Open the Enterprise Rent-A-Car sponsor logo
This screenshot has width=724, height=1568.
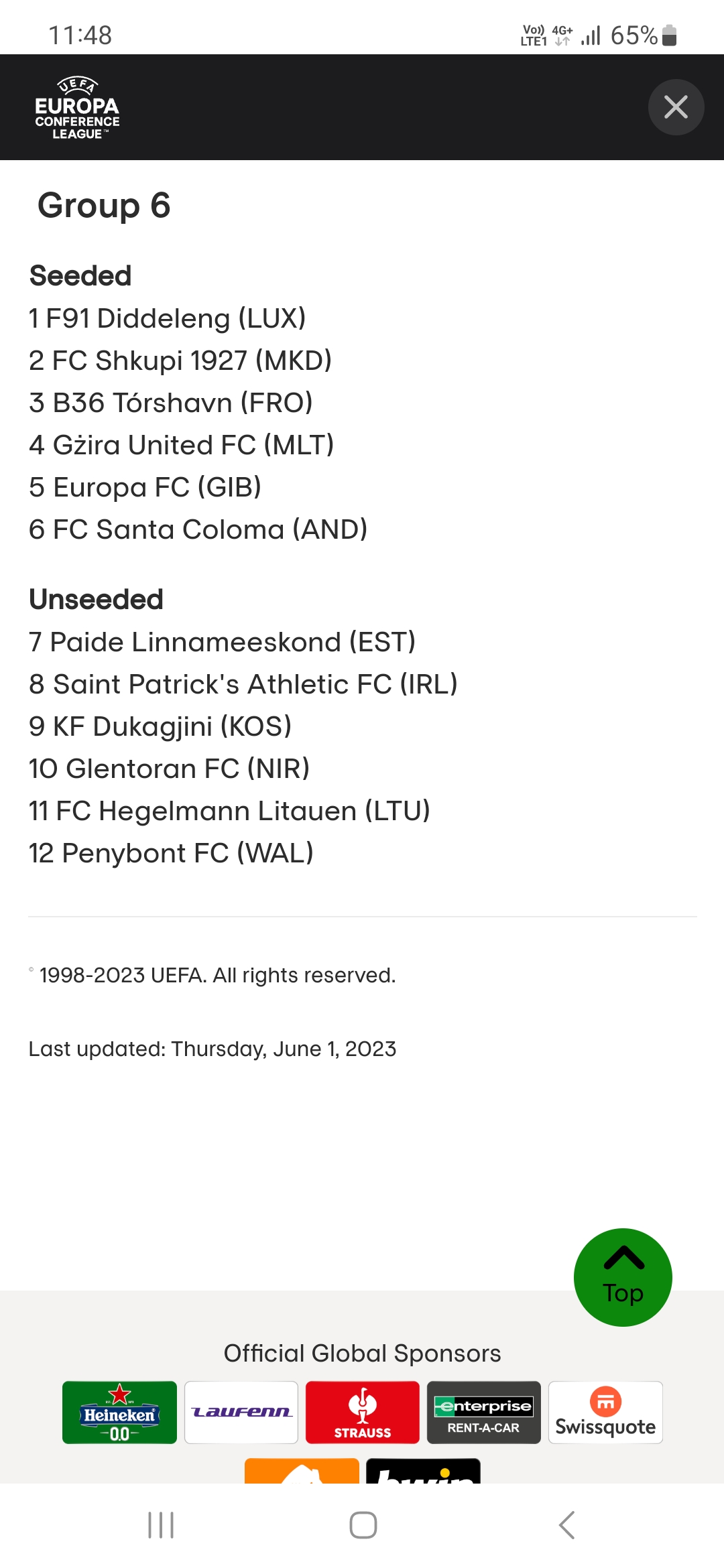(x=484, y=1412)
